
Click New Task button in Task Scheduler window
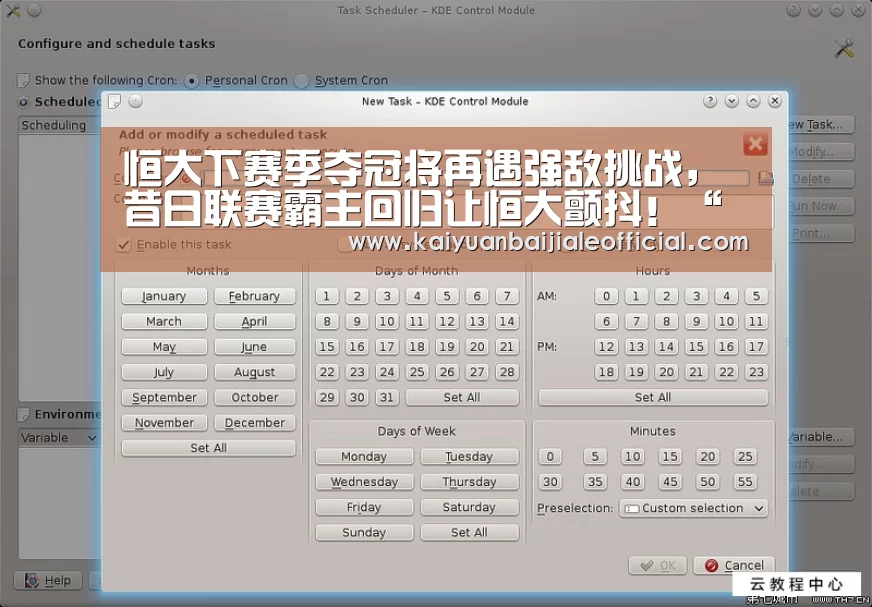click(821, 125)
